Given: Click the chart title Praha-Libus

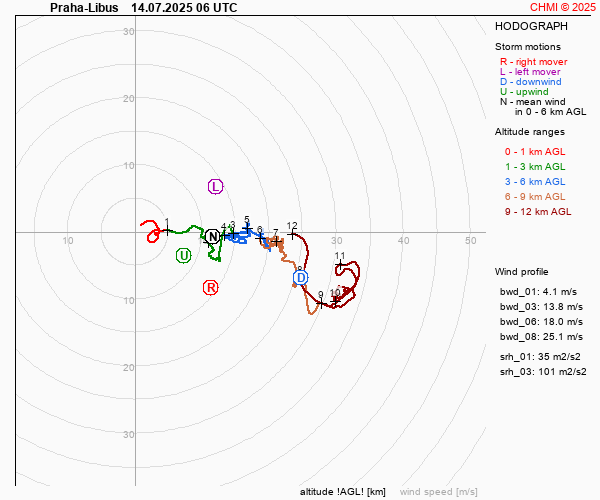Looking at the screenshot, I should point(84,8).
